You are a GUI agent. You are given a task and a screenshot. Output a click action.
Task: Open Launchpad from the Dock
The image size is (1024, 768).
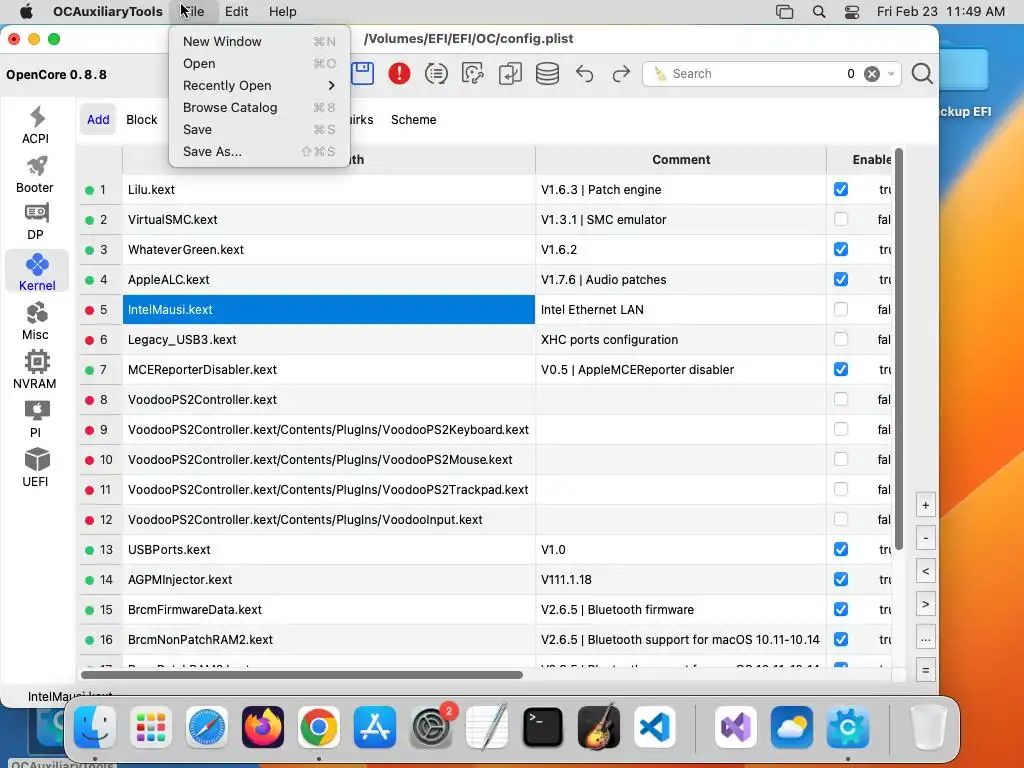click(151, 726)
